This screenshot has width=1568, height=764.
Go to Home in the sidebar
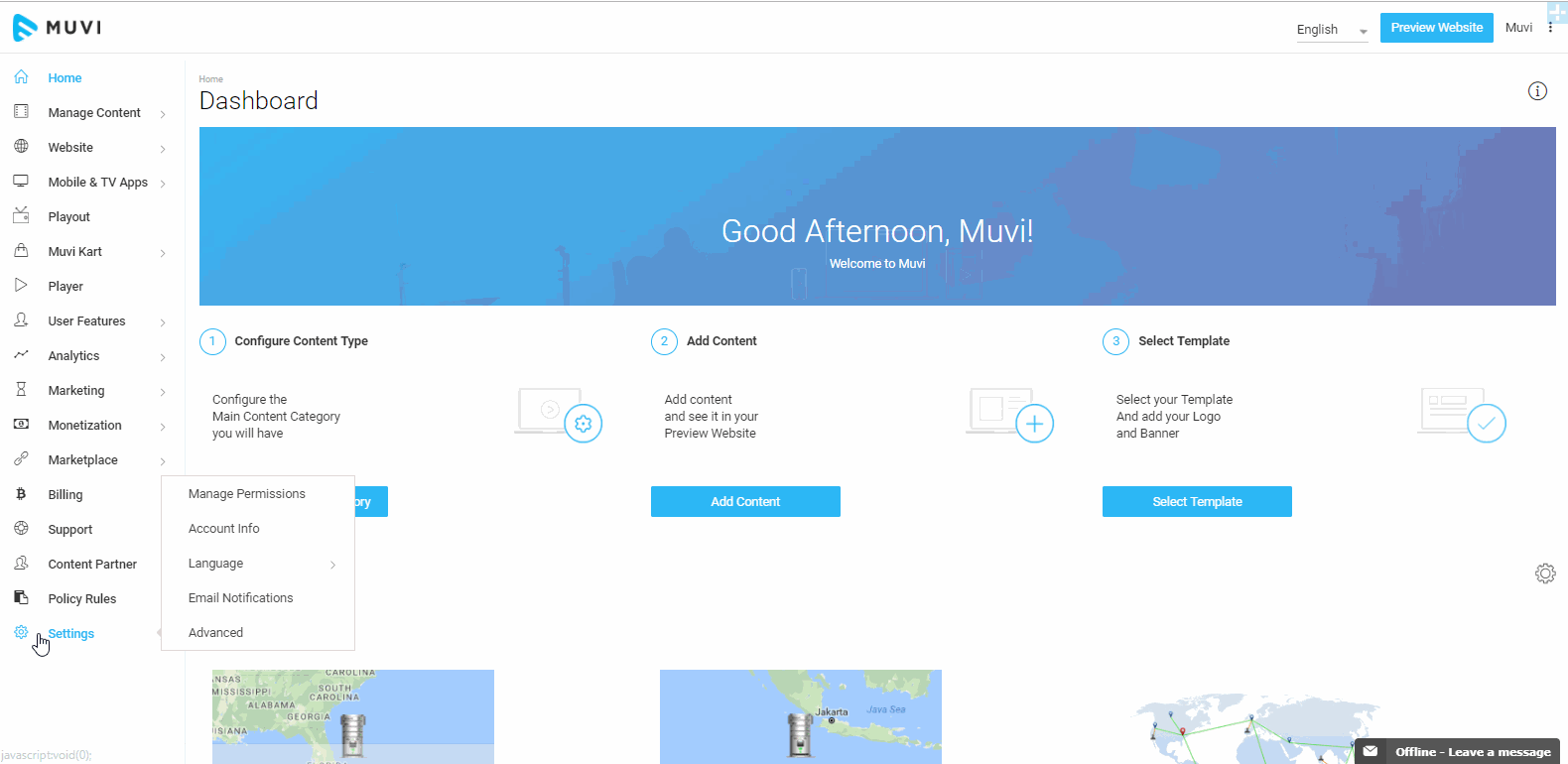click(x=65, y=77)
